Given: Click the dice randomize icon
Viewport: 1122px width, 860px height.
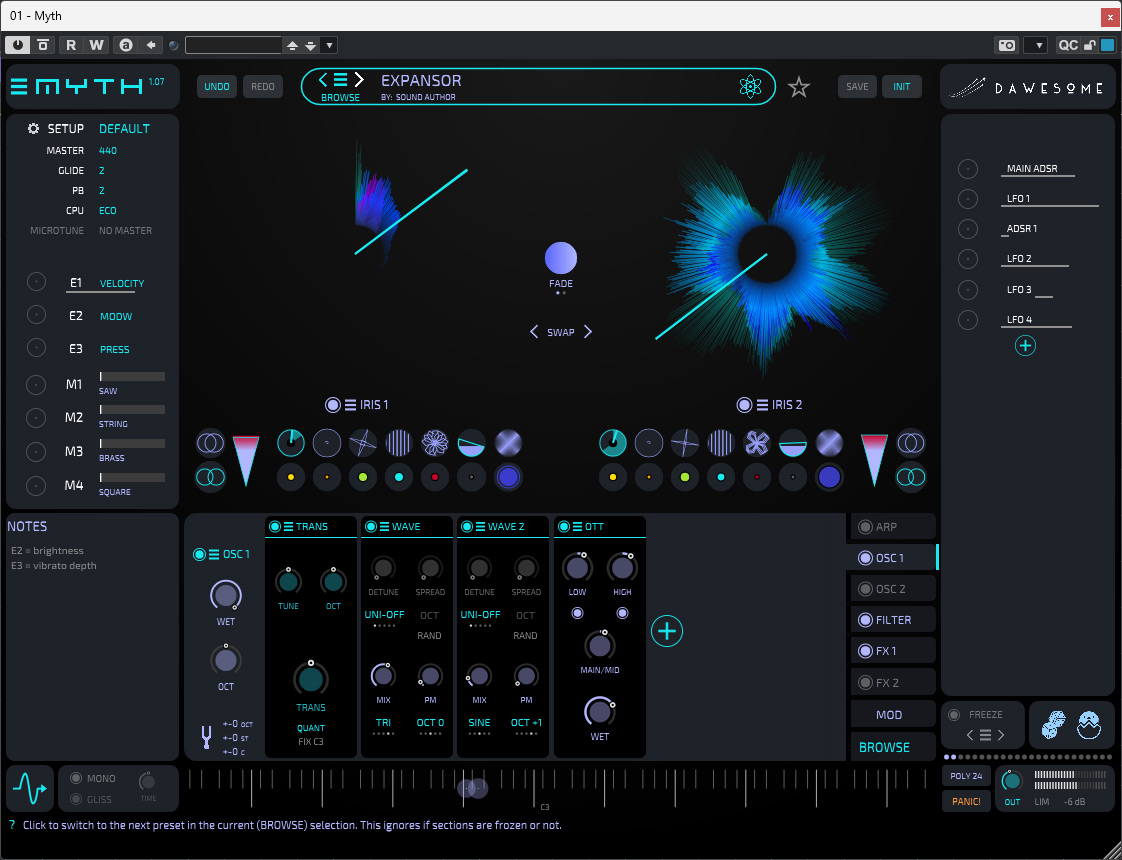Looking at the screenshot, I should pos(1054,725).
